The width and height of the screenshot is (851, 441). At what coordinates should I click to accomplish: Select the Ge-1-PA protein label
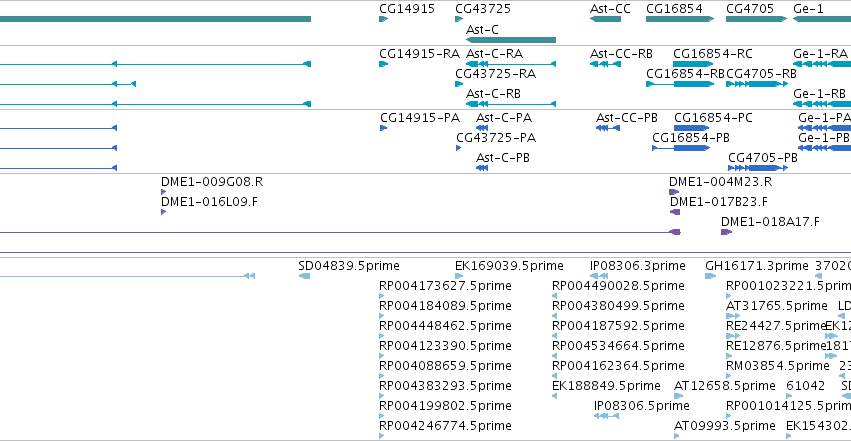(x=824, y=118)
